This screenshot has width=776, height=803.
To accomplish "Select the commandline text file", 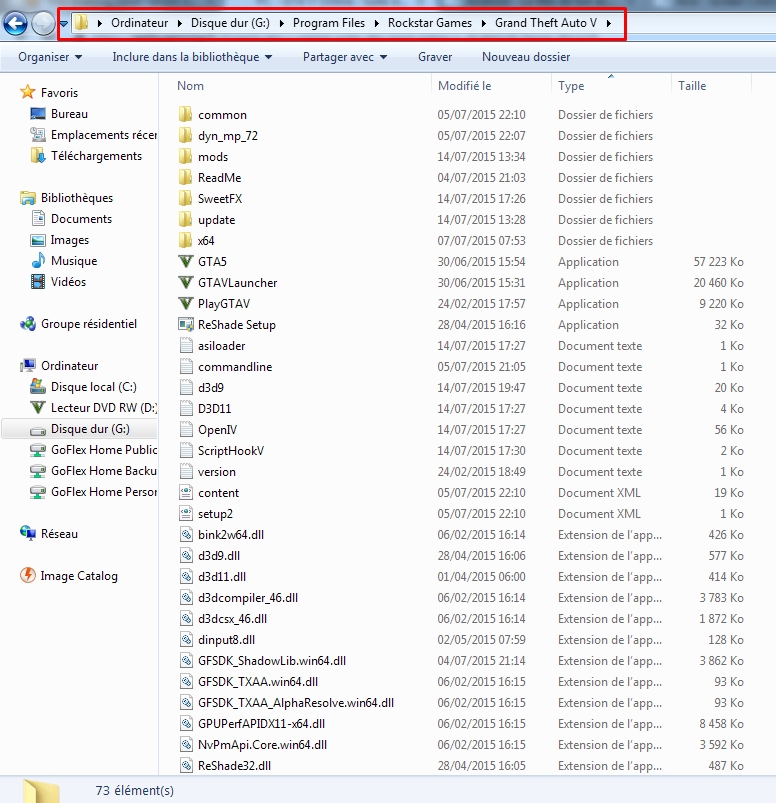I will tap(235, 367).
